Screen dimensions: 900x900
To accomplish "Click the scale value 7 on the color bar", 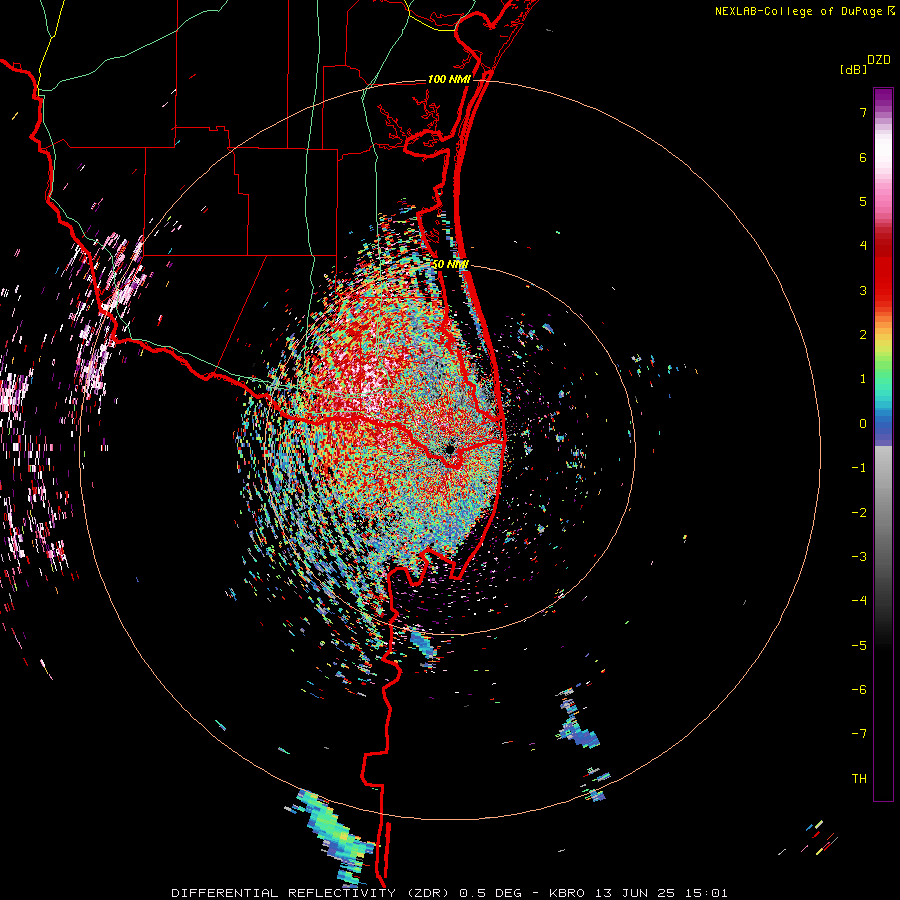I will 863,112.
